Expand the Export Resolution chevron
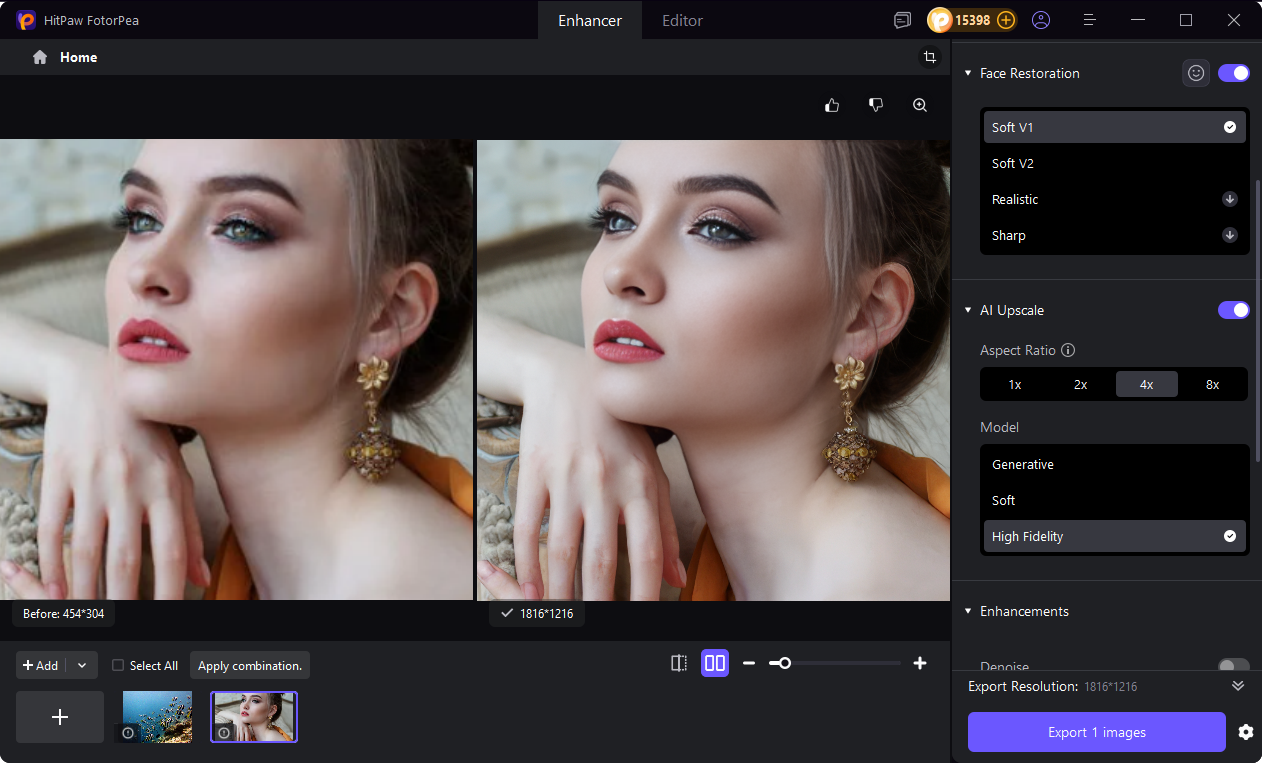Image resolution: width=1262 pixels, height=763 pixels. click(x=1237, y=686)
